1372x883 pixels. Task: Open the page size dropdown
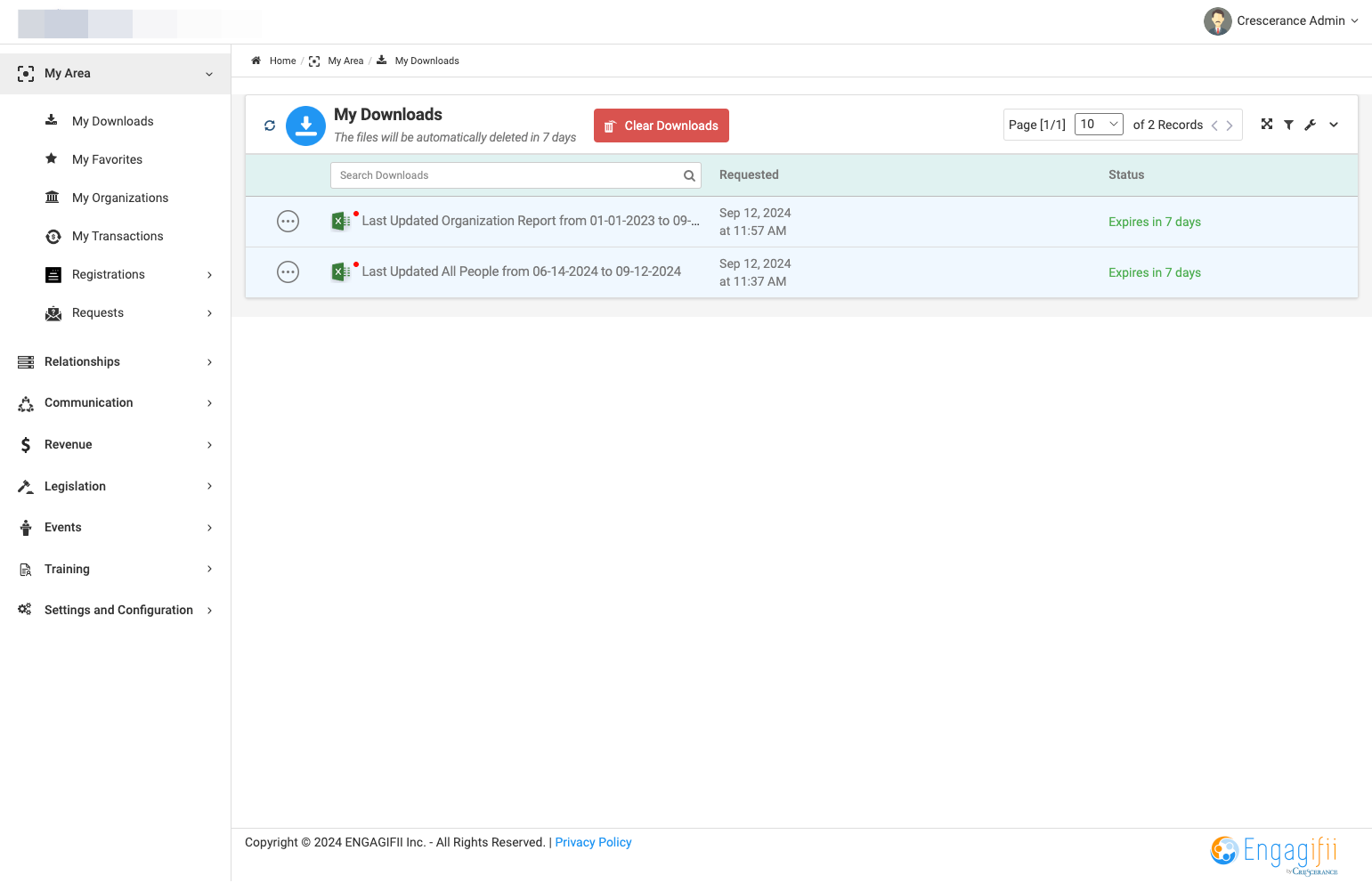pos(1099,125)
